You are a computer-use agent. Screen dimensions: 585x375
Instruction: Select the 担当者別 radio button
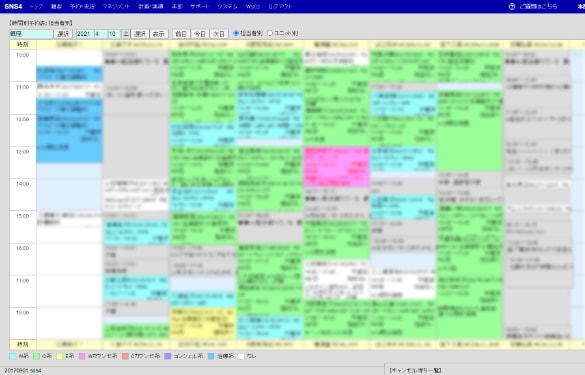(x=236, y=33)
